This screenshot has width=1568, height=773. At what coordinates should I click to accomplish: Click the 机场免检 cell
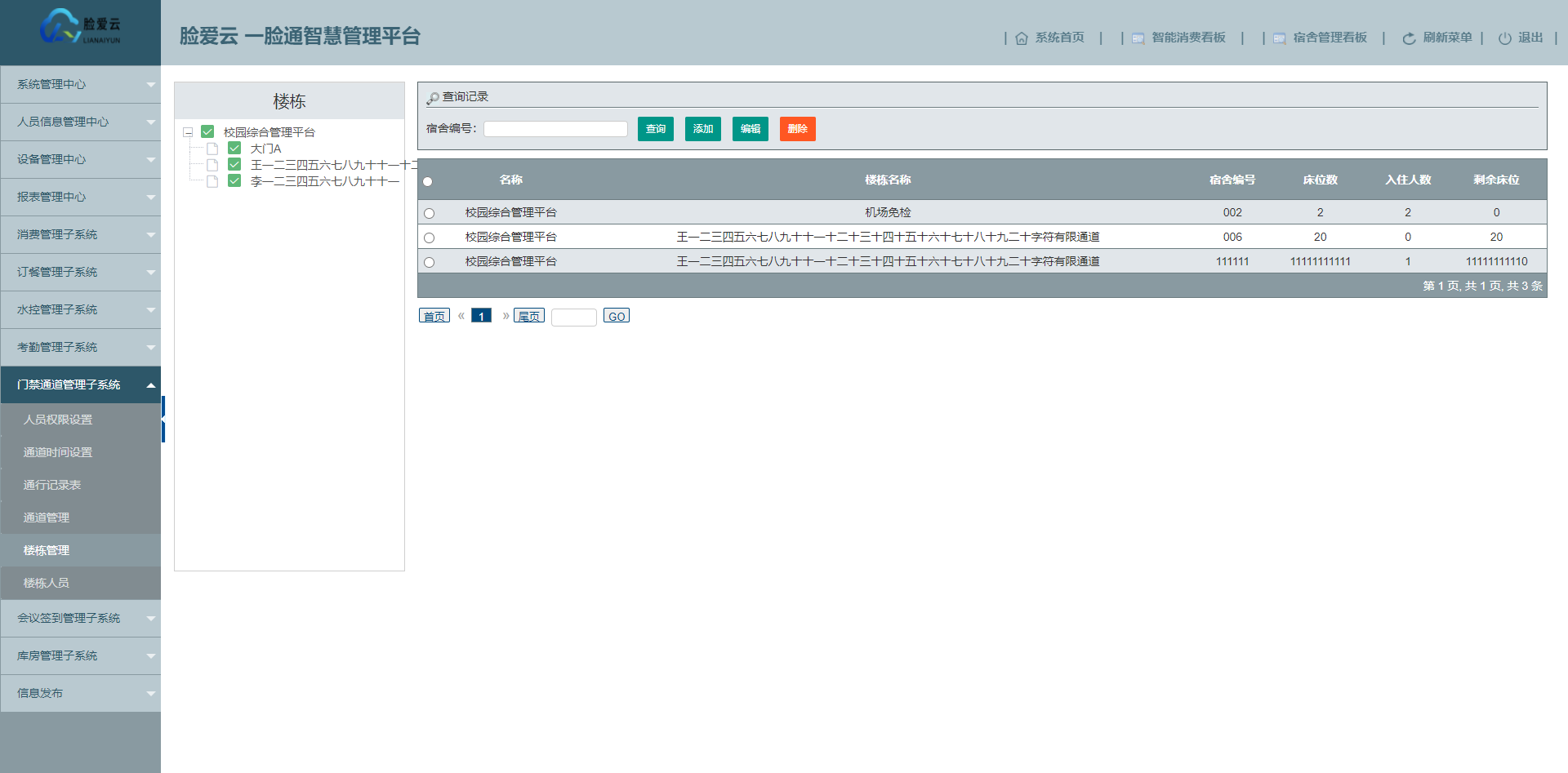pos(889,212)
